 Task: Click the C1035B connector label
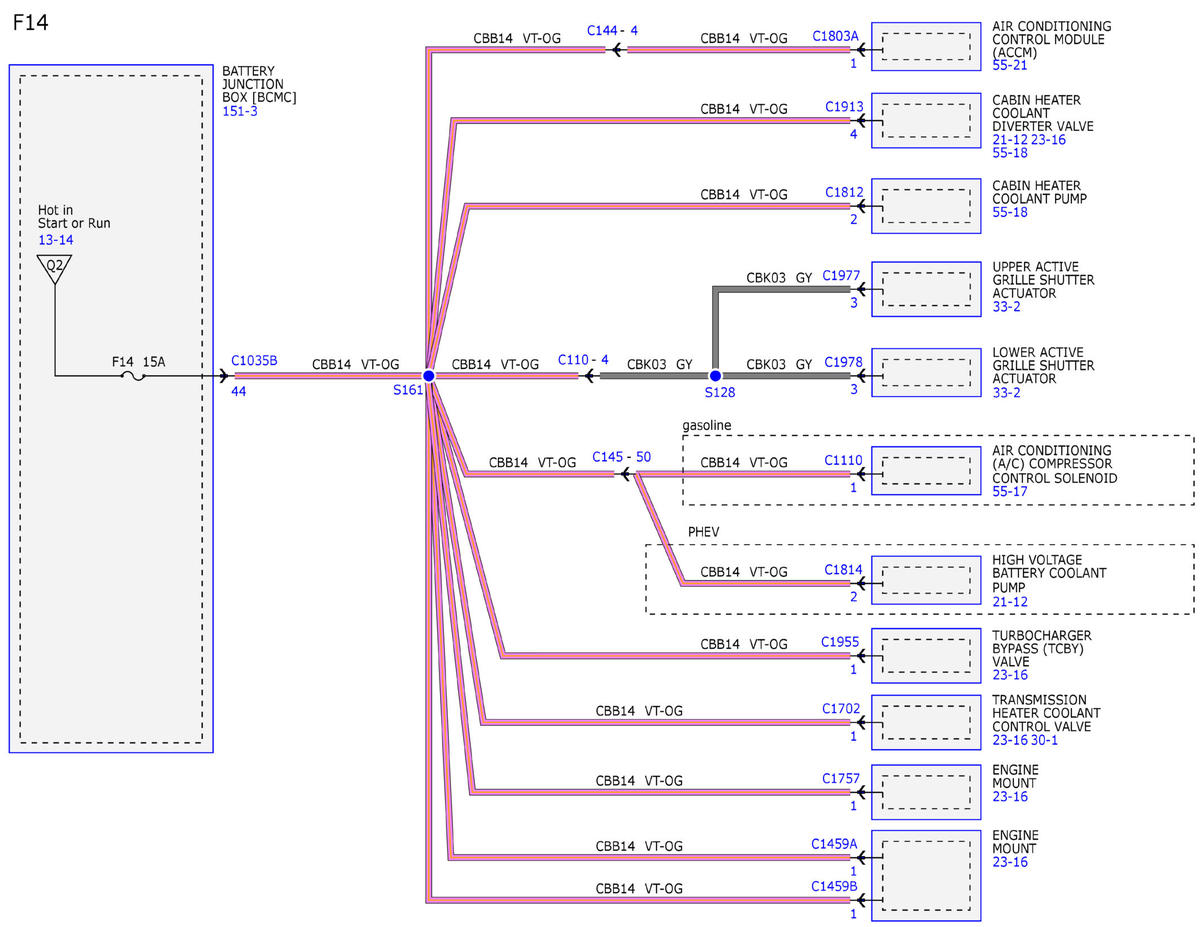coord(254,361)
